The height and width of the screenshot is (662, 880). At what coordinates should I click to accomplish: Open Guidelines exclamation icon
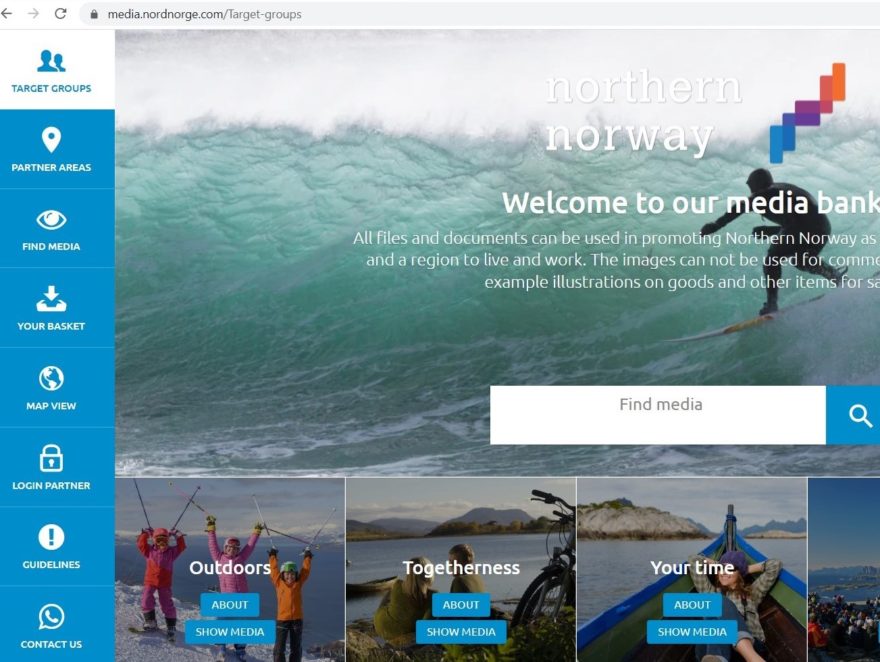pos(51,537)
